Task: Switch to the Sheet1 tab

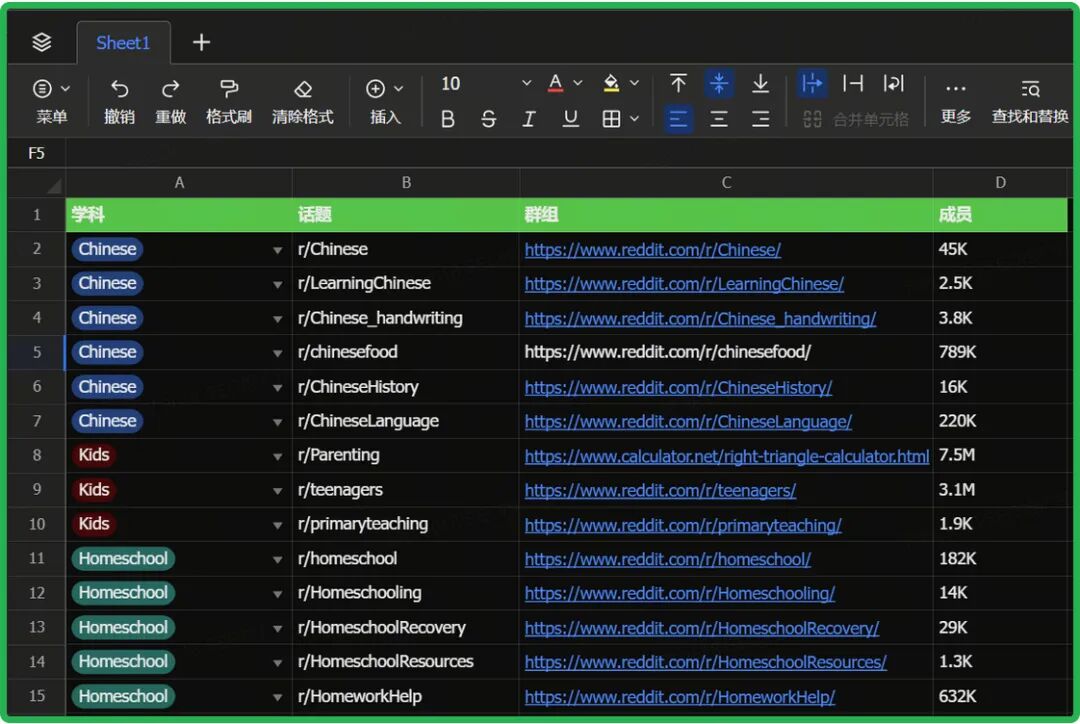Action: coord(123,42)
